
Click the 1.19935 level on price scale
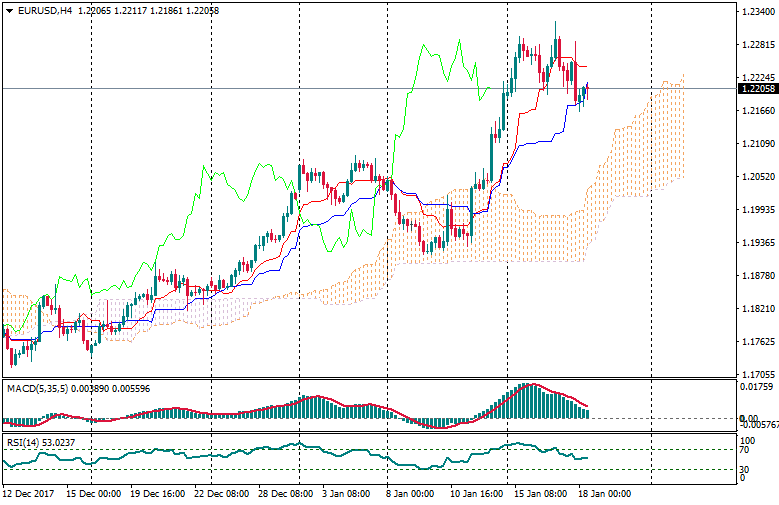[x=757, y=210]
